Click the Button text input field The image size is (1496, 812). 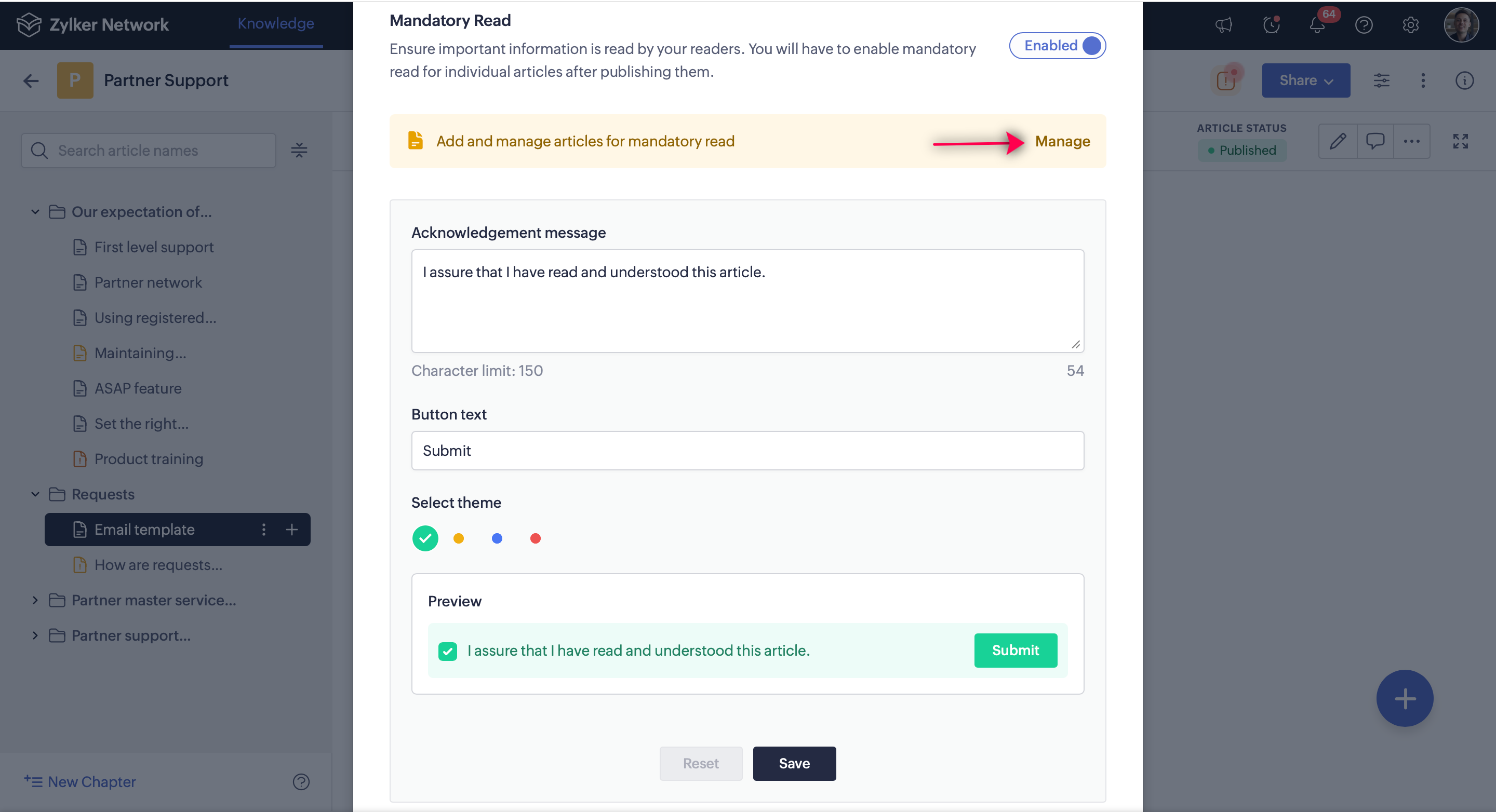(747, 451)
